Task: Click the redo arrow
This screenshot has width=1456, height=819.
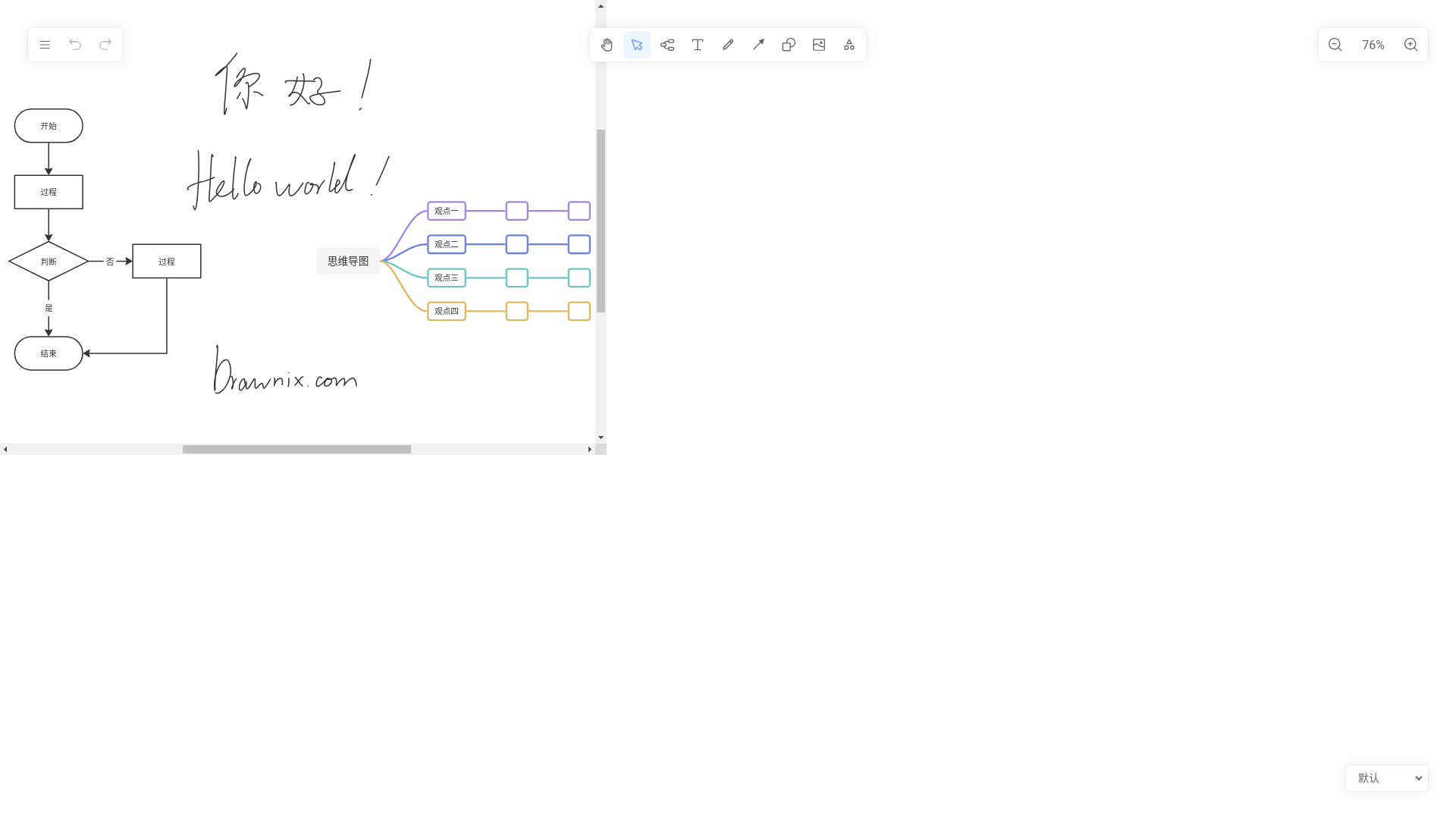Action: [x=105, y=45]
